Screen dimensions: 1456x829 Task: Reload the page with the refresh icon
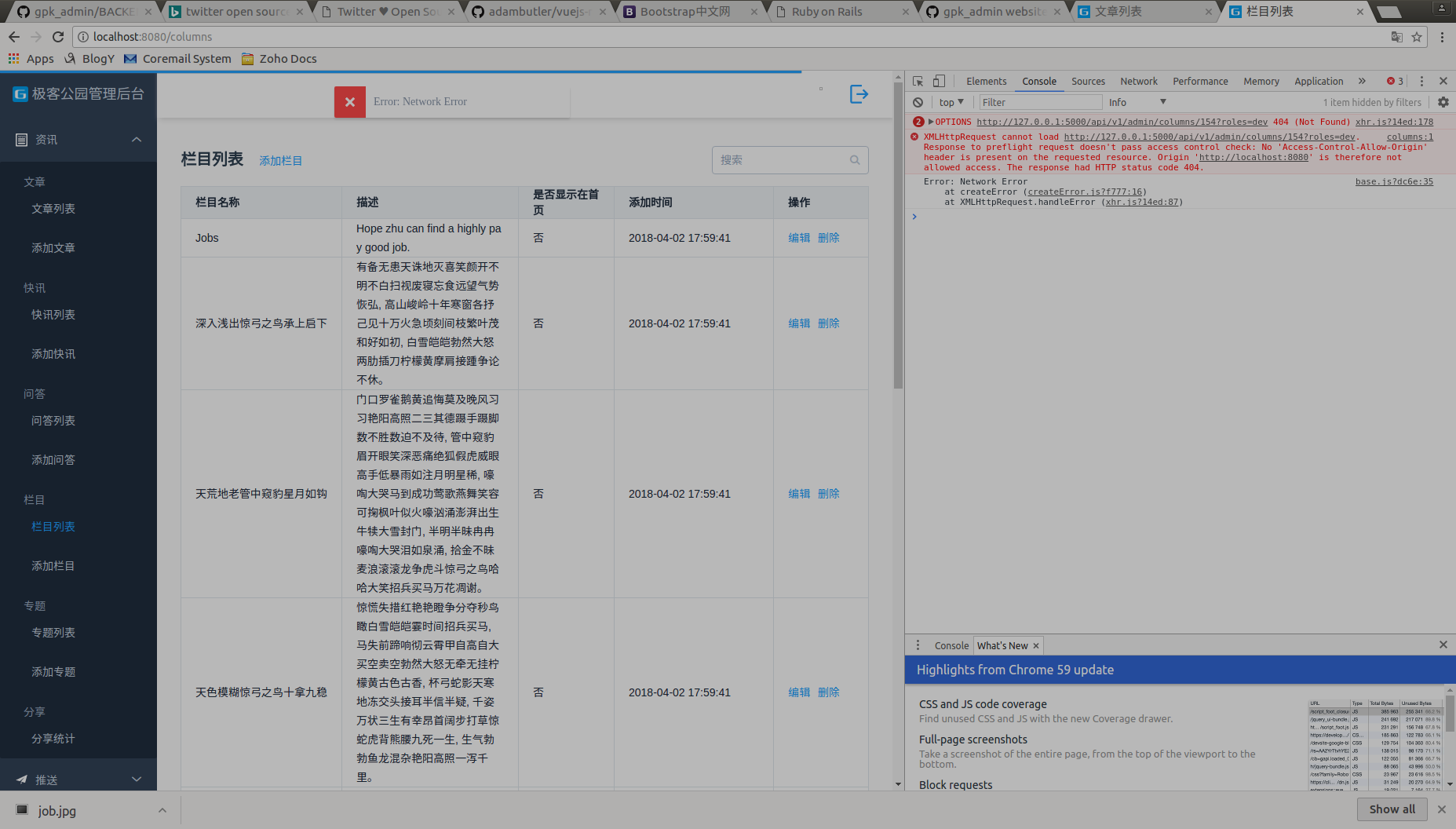coord(57,36)
